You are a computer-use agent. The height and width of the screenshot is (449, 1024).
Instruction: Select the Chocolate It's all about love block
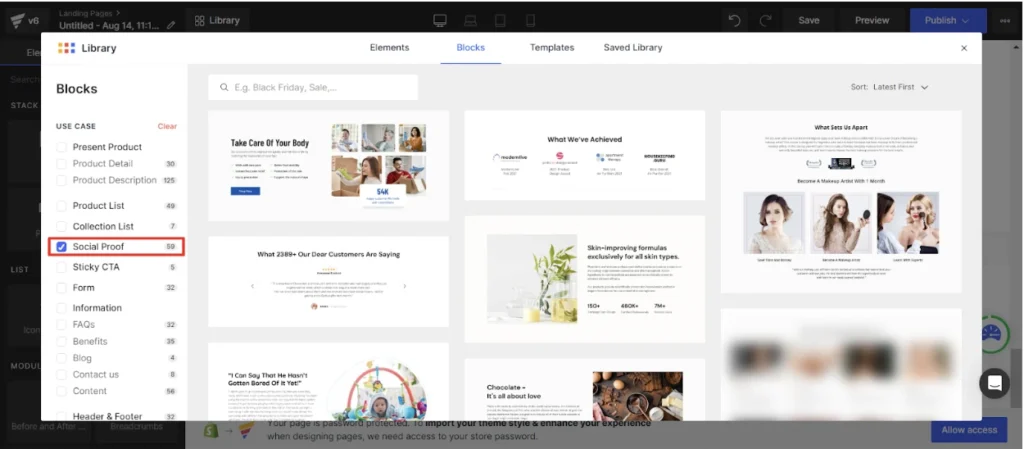[x=584, y=390]
